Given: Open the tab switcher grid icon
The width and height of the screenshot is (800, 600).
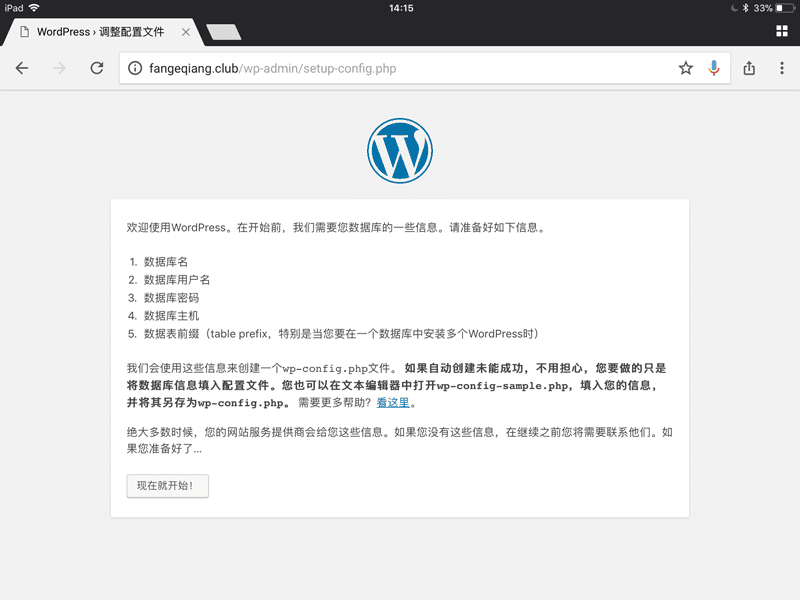Looking at the screenshot, I should [x=782, y=31].
